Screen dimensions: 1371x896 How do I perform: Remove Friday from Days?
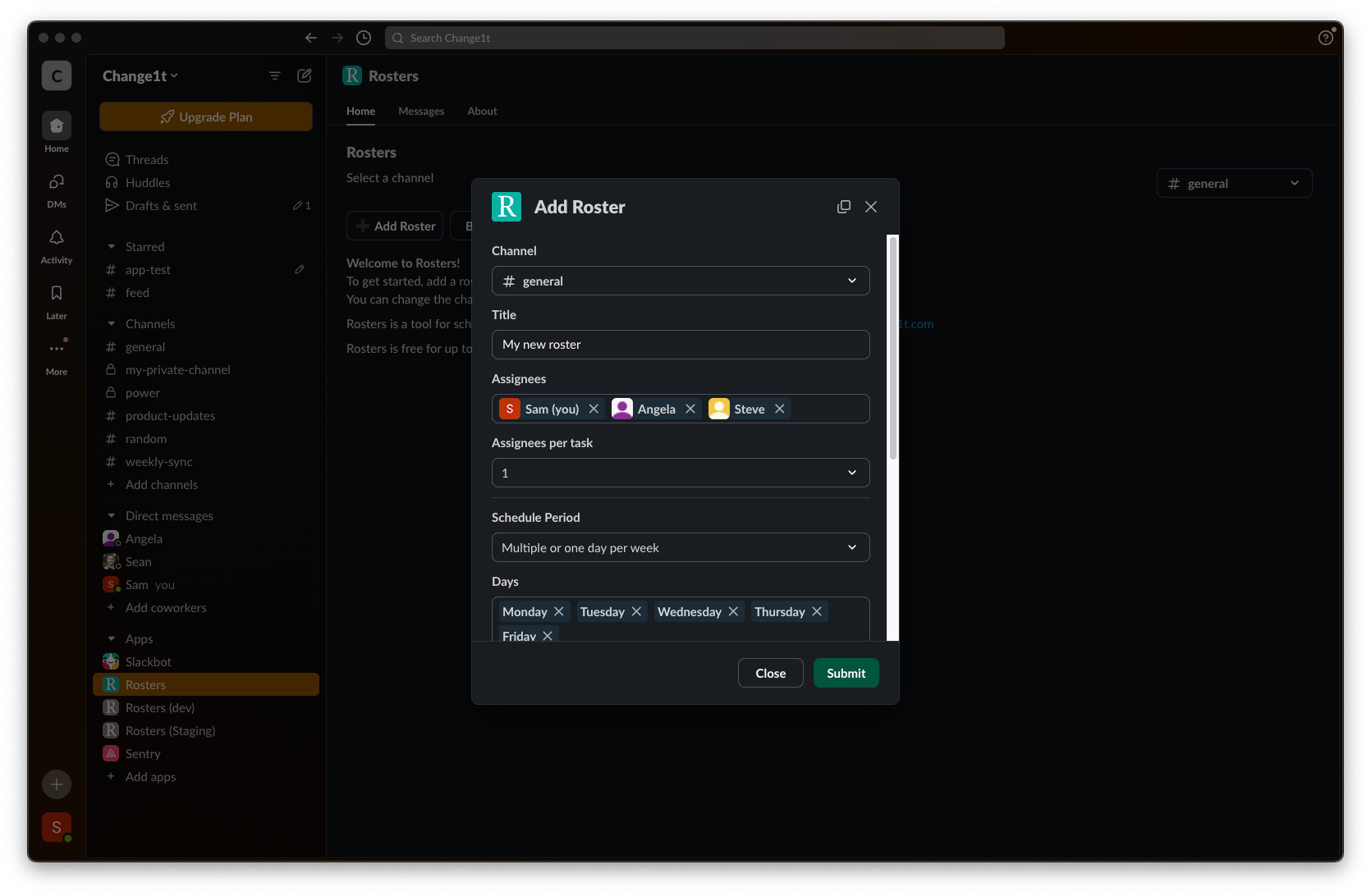click(x=548, y=635)
